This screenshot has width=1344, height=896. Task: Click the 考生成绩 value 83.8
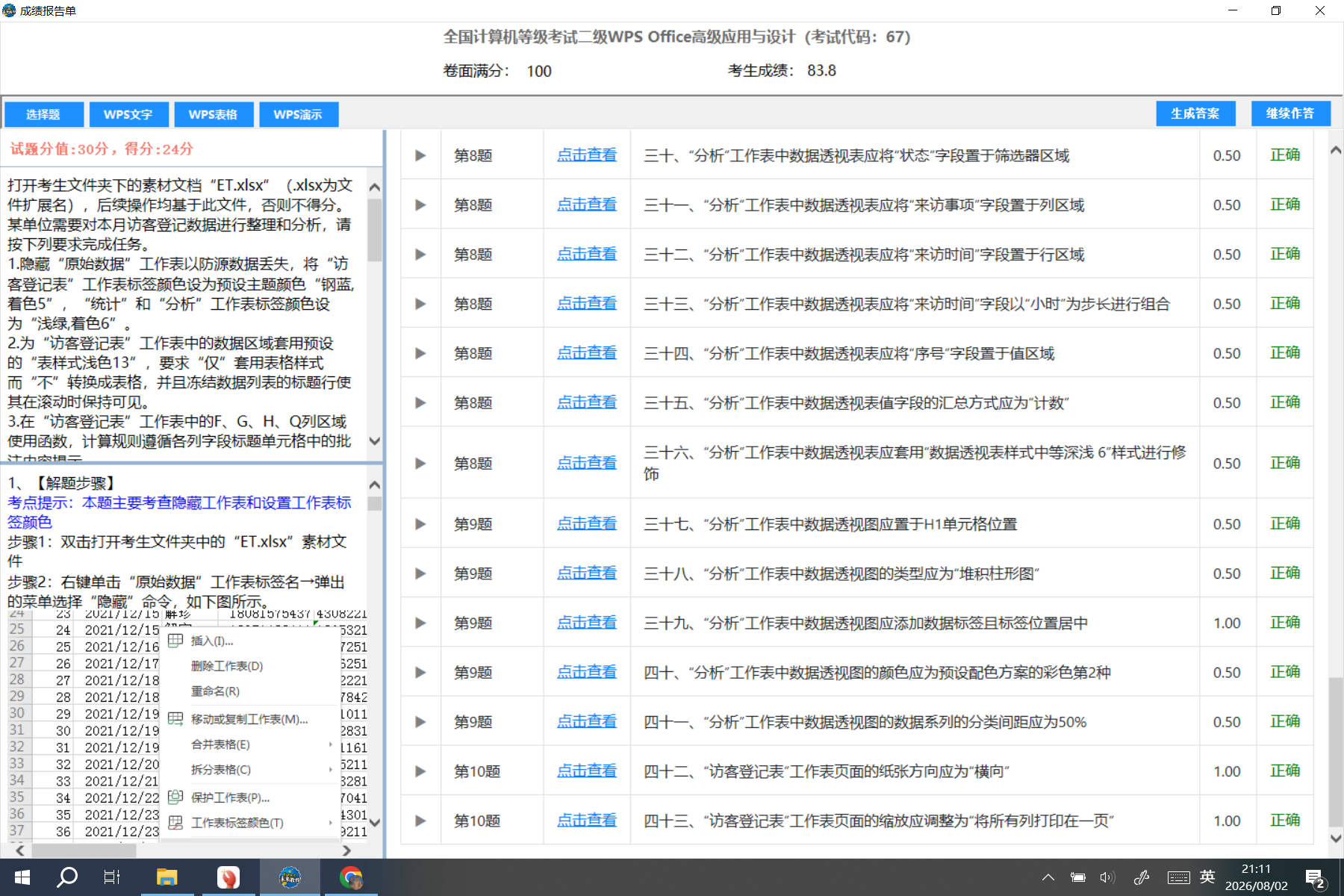click(x=821, y=70)
